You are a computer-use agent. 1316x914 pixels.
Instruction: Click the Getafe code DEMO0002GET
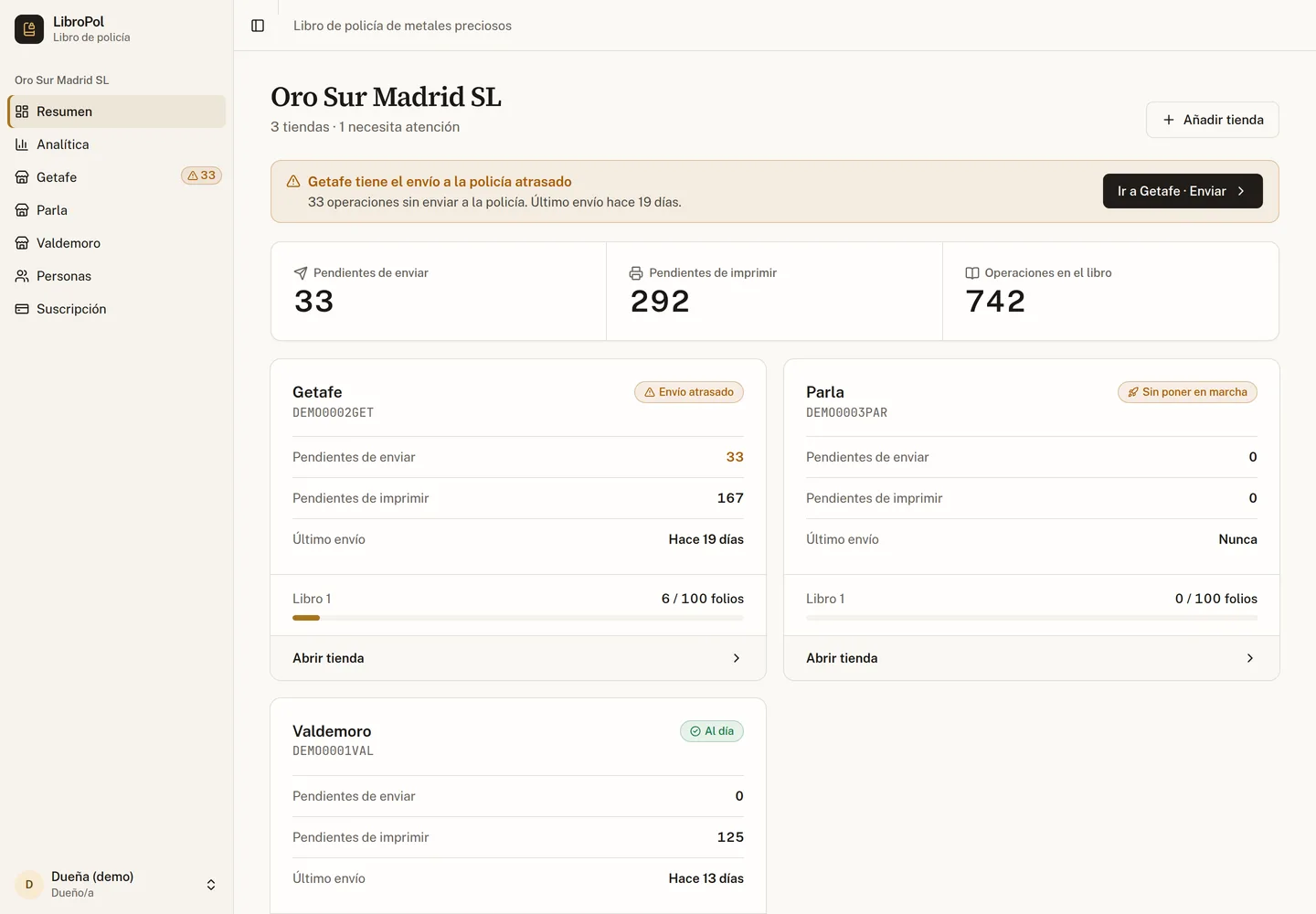click(333, 413)
